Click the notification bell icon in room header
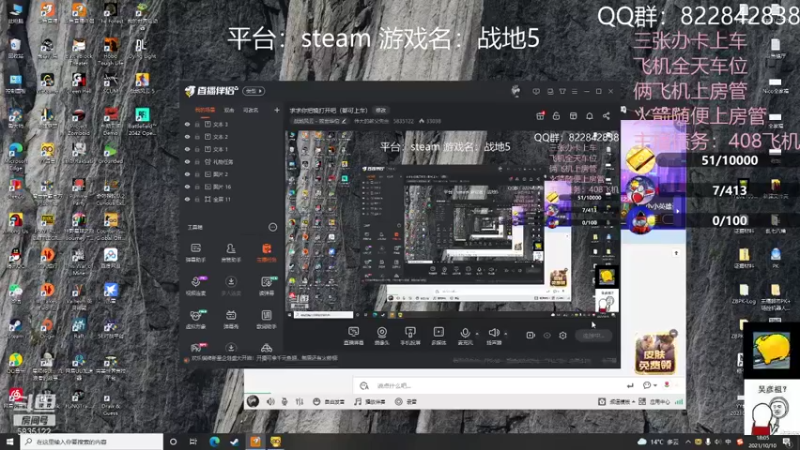 coord(590,116)
